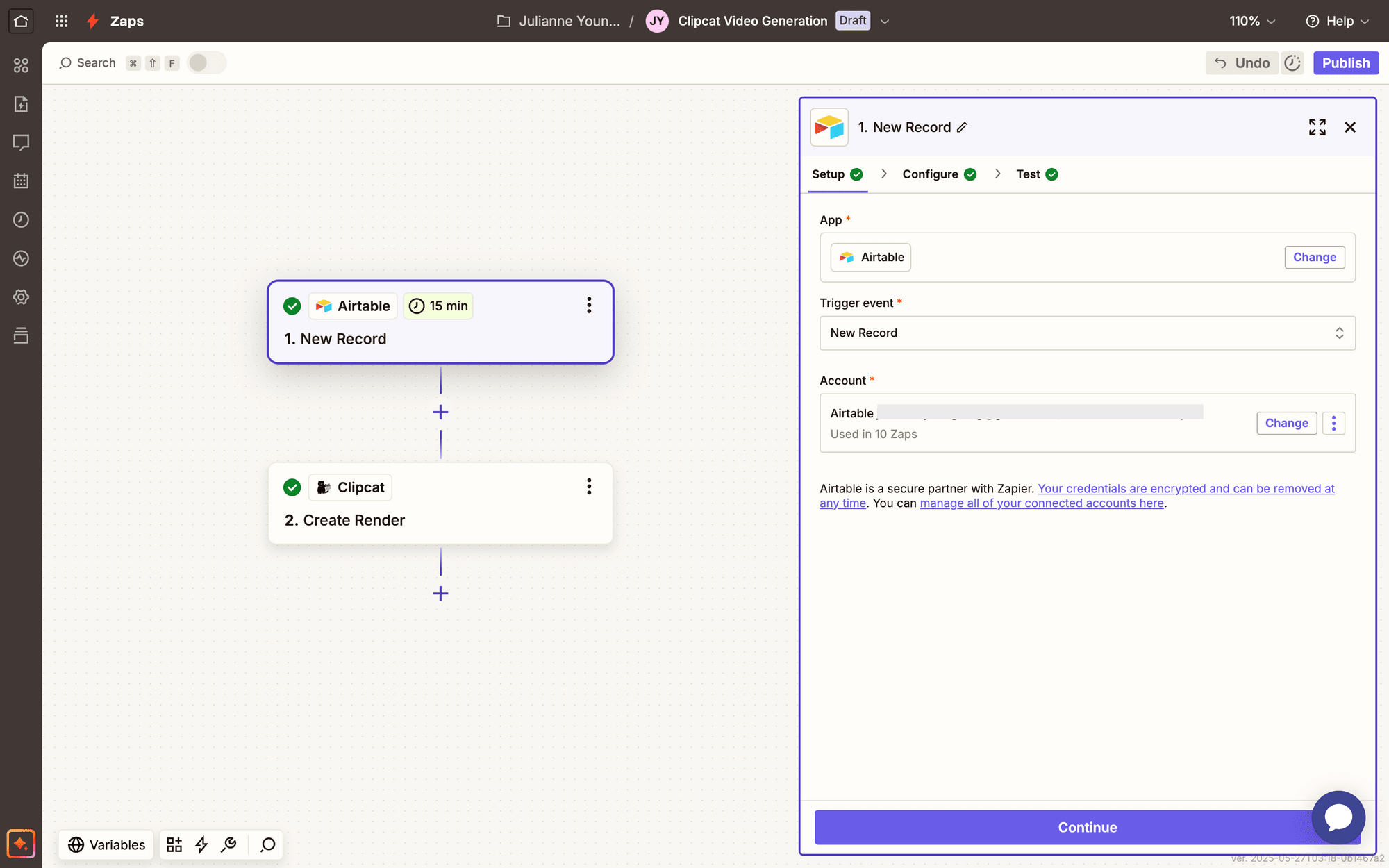Change the Airtable app
Viewport: 1389px width, 868px height.
[x=1315, y=257]
